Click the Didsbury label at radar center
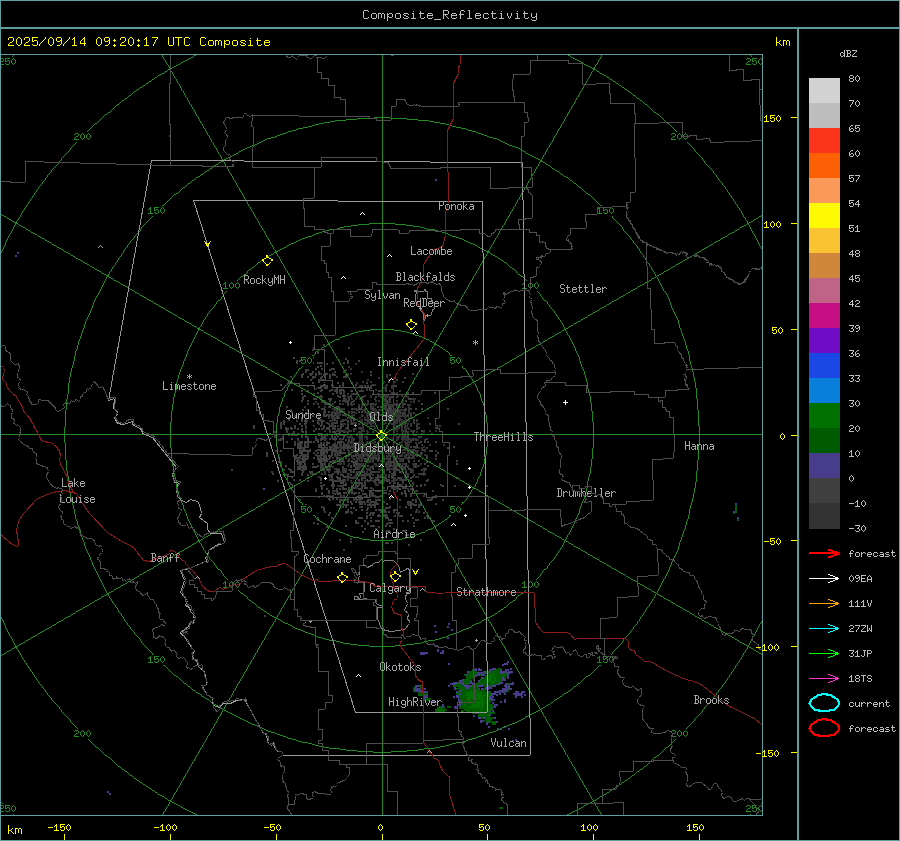900x841 pixels. coord(377,448)
